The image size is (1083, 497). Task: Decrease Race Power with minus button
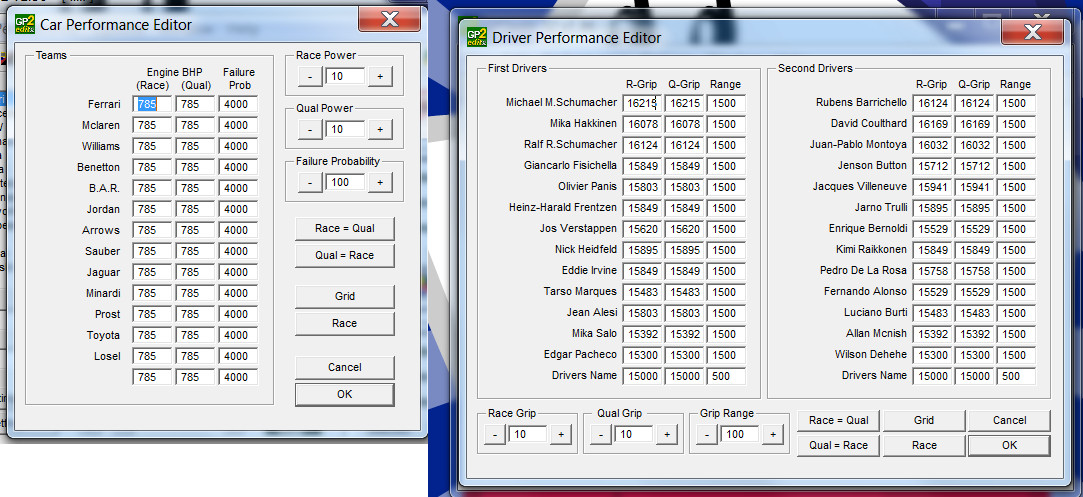coord(310,77)
